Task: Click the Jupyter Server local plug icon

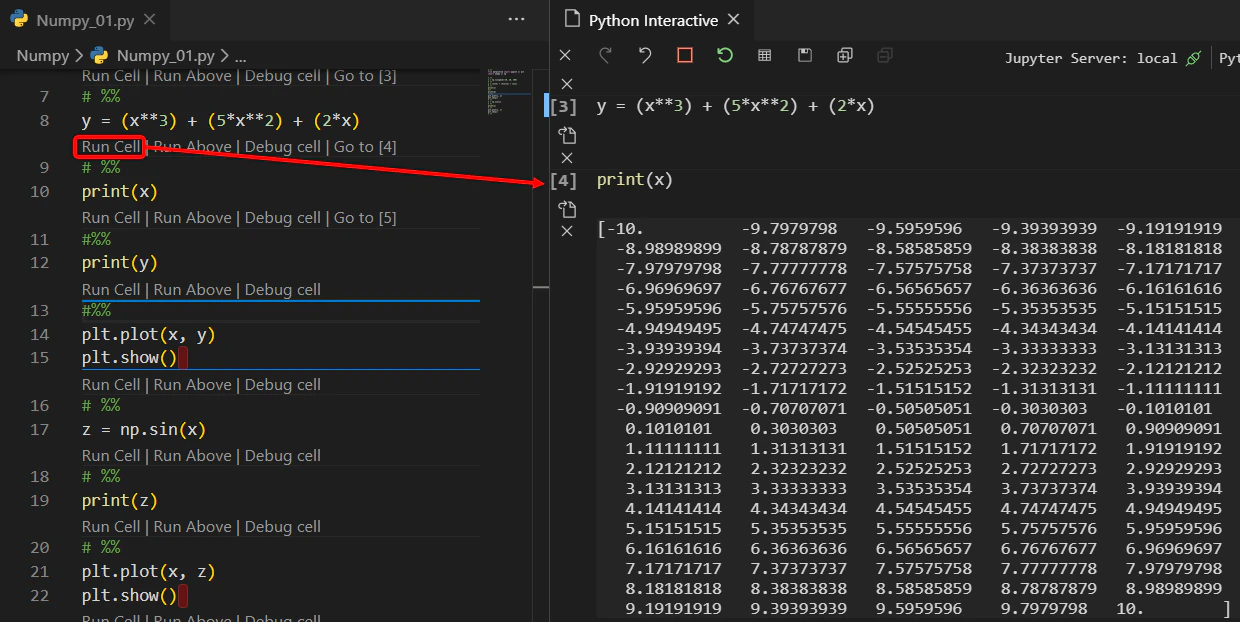Action: click(x=1192, y=58)
